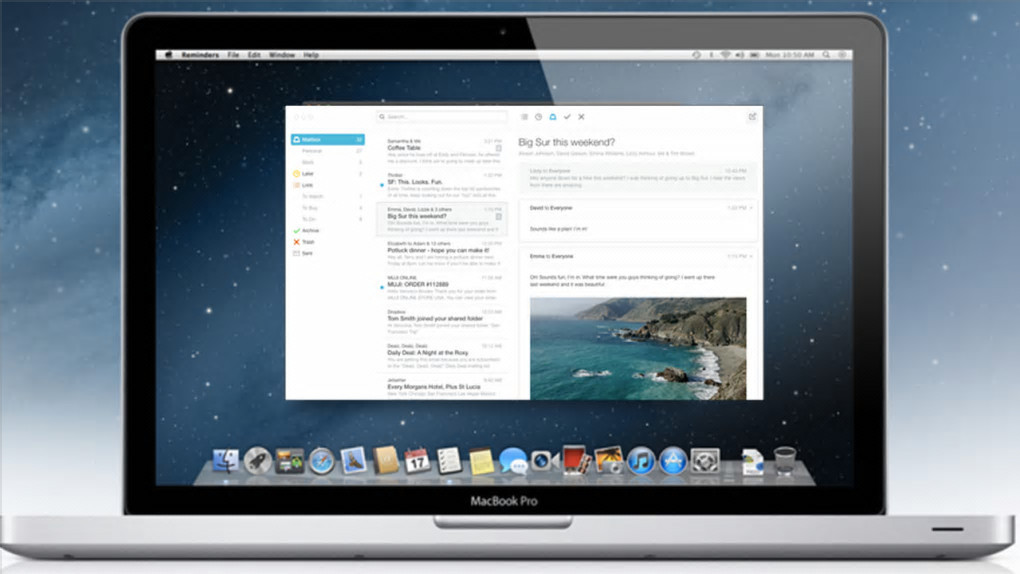Click the search field in Mailbox window
The image size is (1020, 574).
[442, 117]
